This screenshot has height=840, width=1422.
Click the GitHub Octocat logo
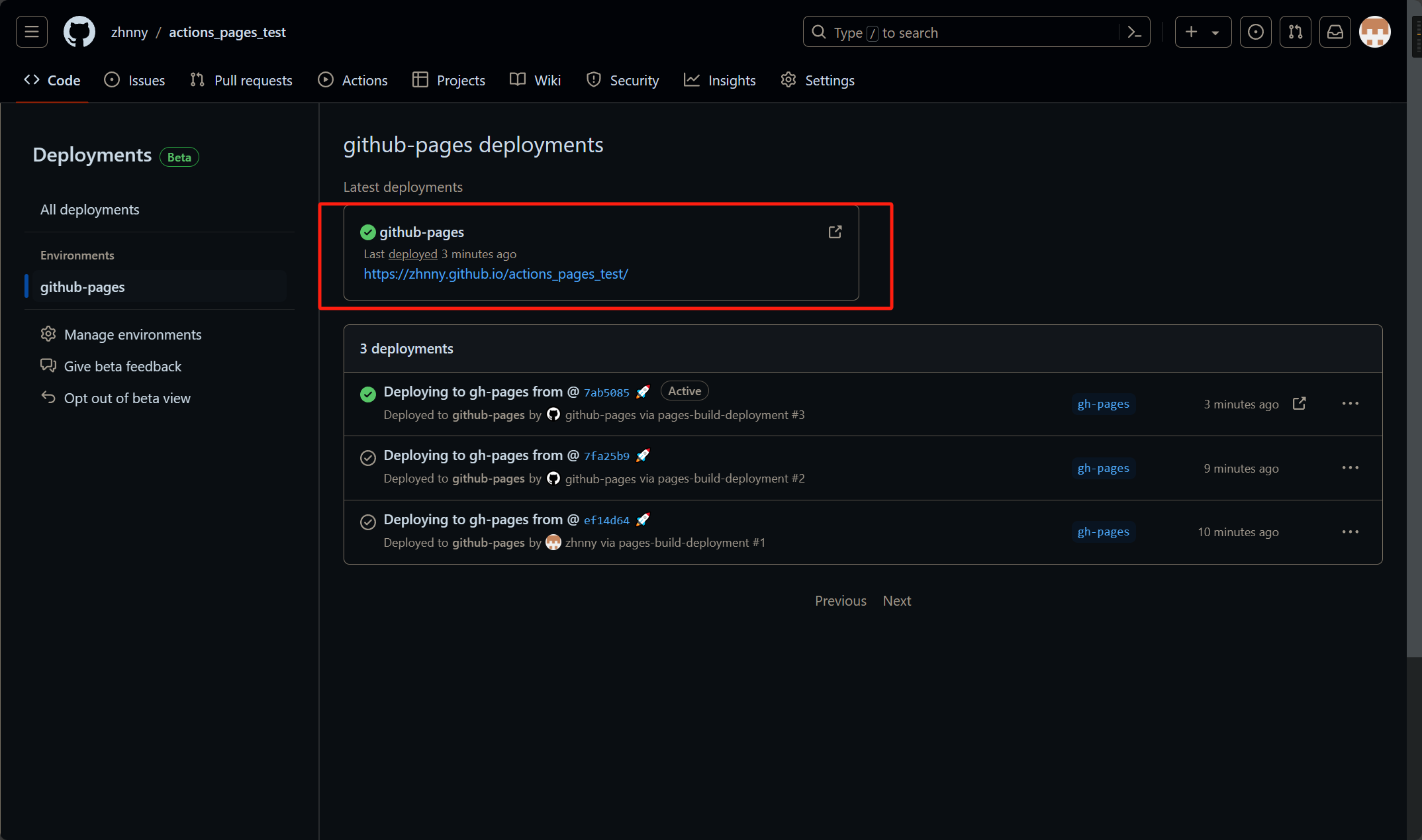coord(79,32)
